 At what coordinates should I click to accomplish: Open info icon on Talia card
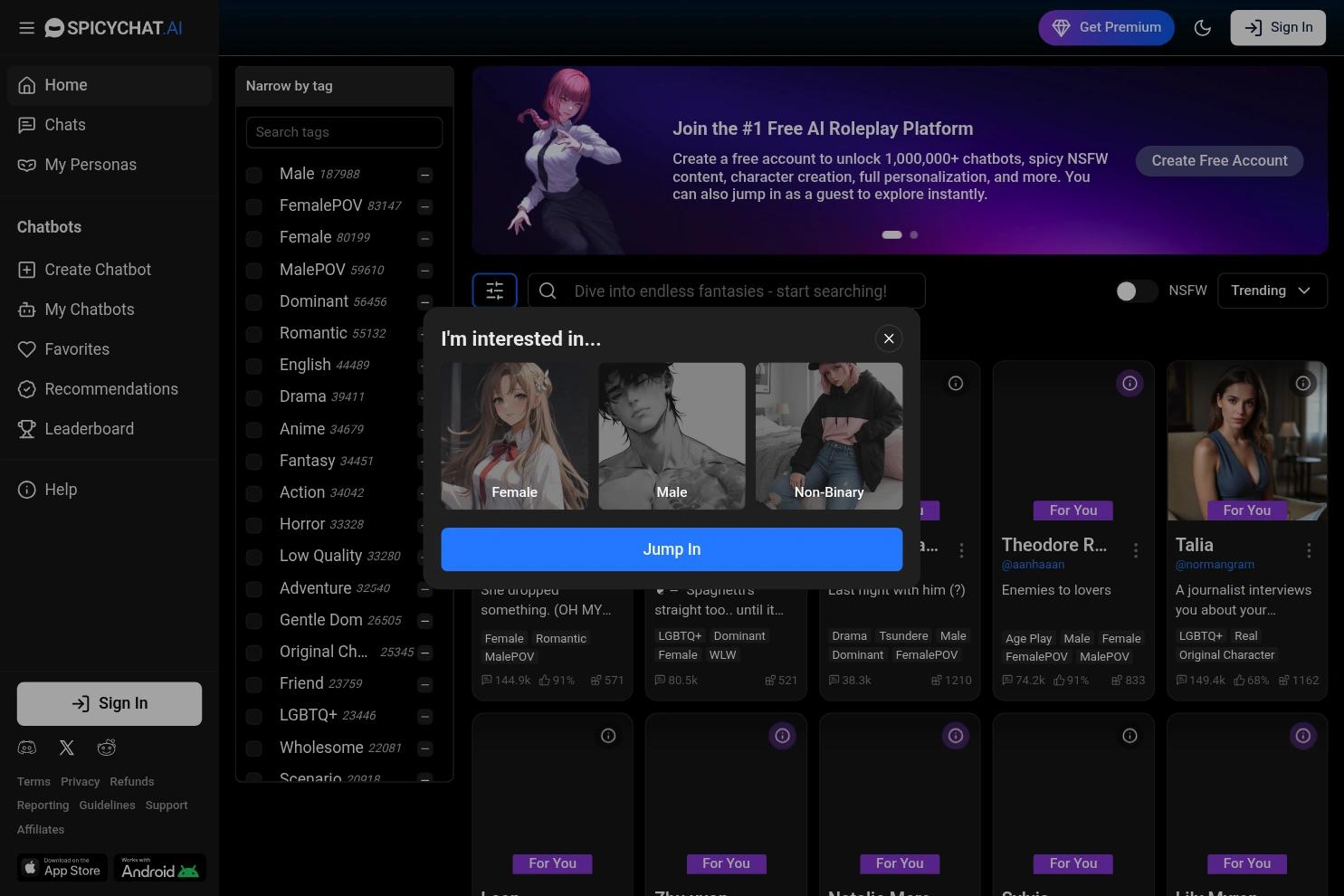pos(1302,384)
